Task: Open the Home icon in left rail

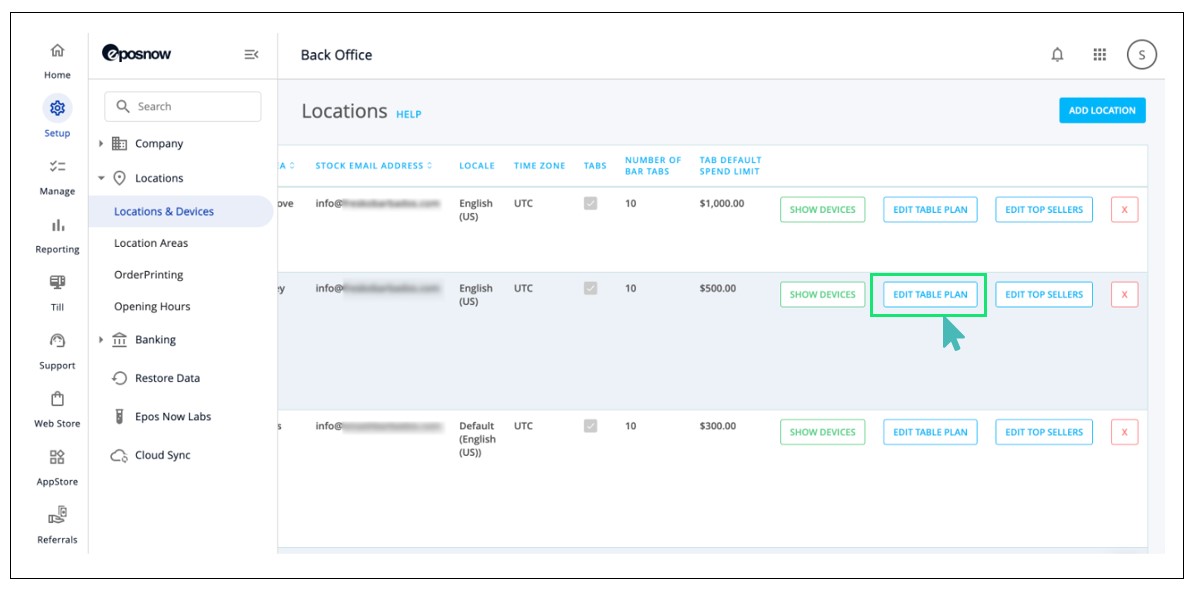Action: click(57, 51)
